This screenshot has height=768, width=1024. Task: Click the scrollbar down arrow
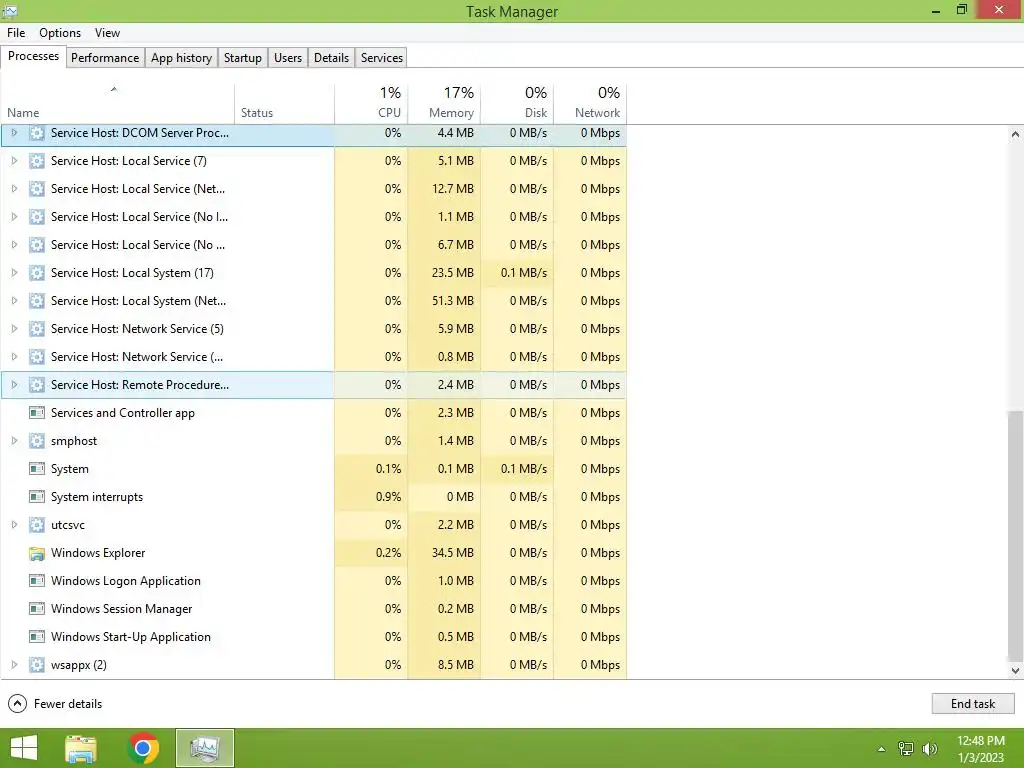pyautogui.click(x=1015, y=671)
